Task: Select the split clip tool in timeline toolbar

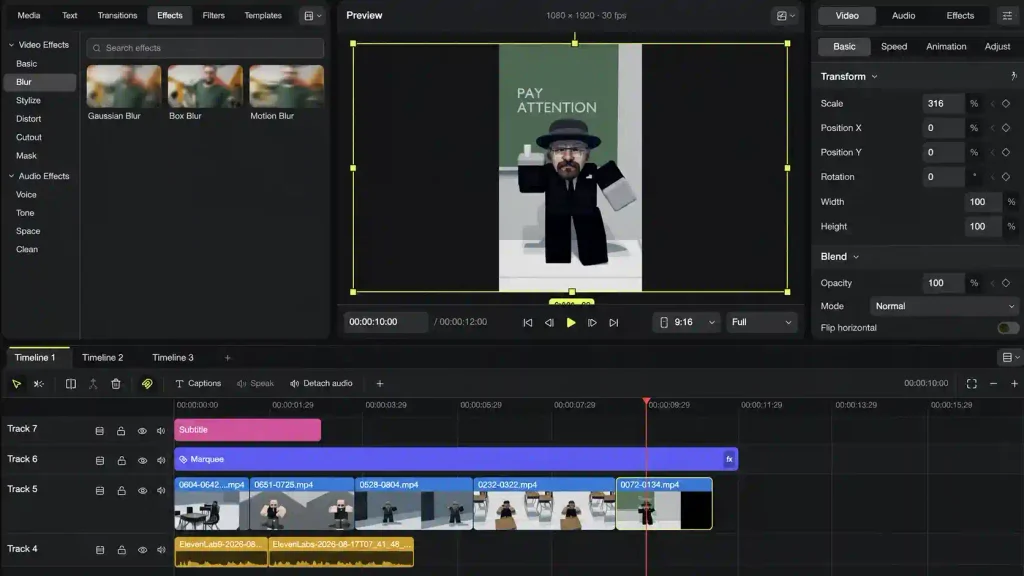Action: (x=71, y=384)
